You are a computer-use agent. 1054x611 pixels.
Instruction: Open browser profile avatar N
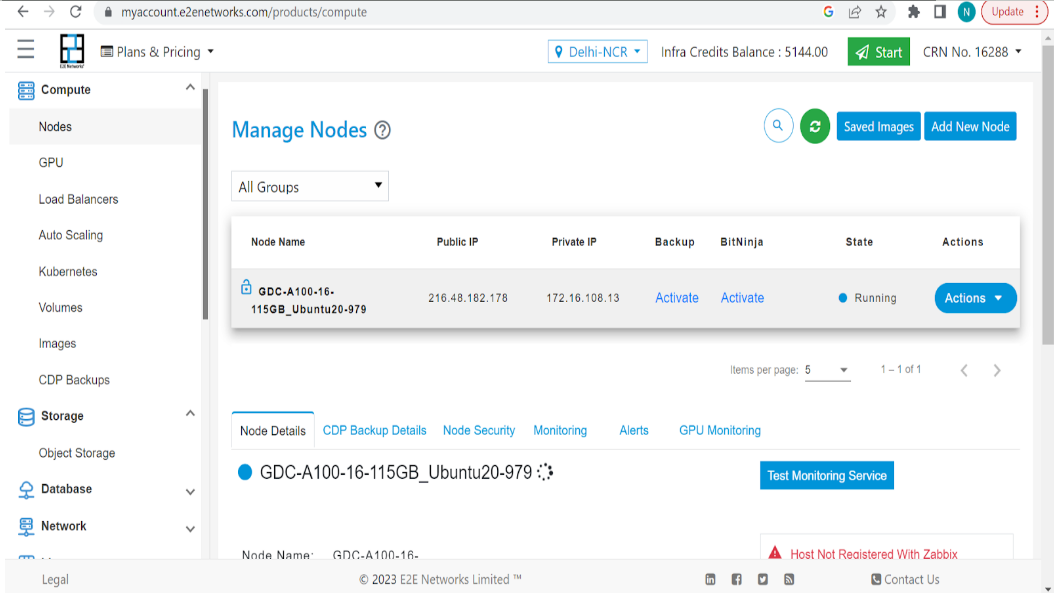click(966, 11)
